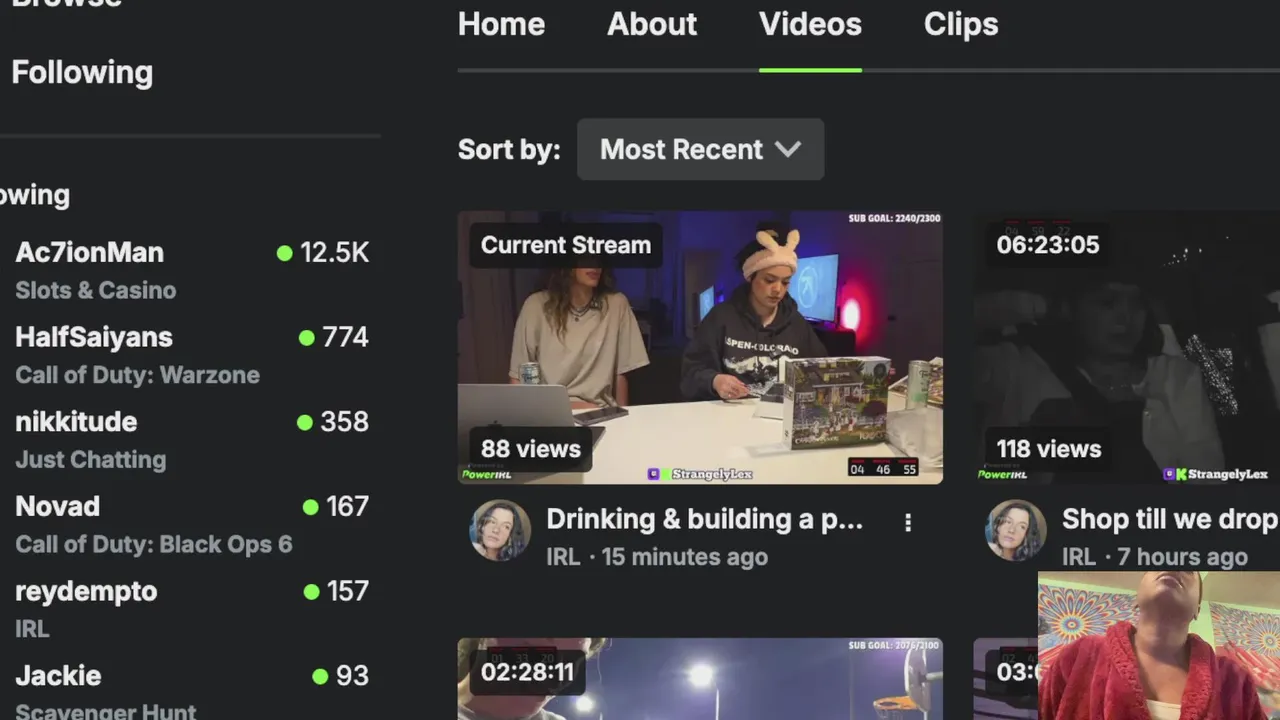
Task: Click the 'Call of Duty: Warzone' category text
Action: tap(137, 375)
